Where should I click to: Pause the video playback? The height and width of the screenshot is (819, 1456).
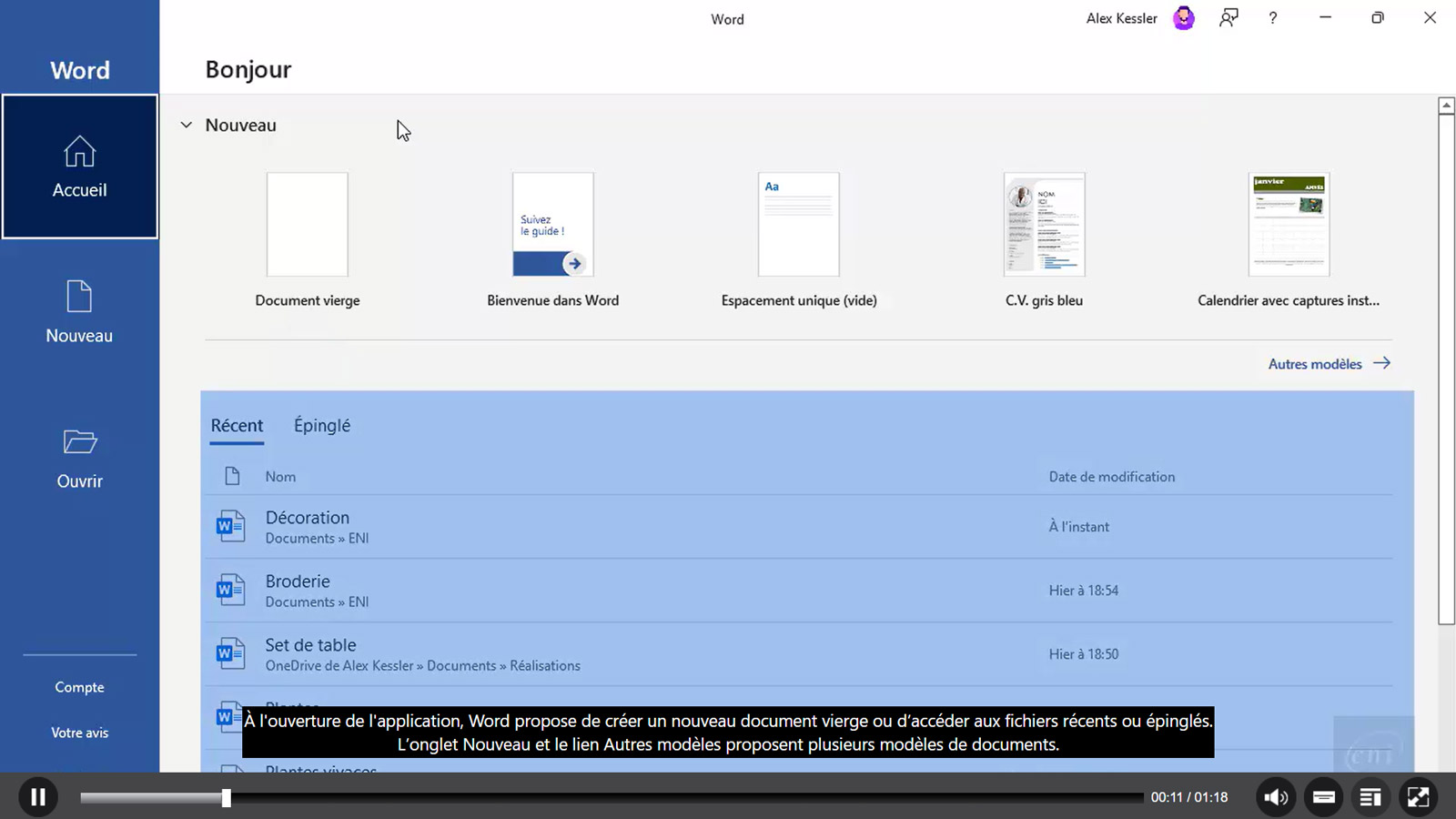coord(38,797)
